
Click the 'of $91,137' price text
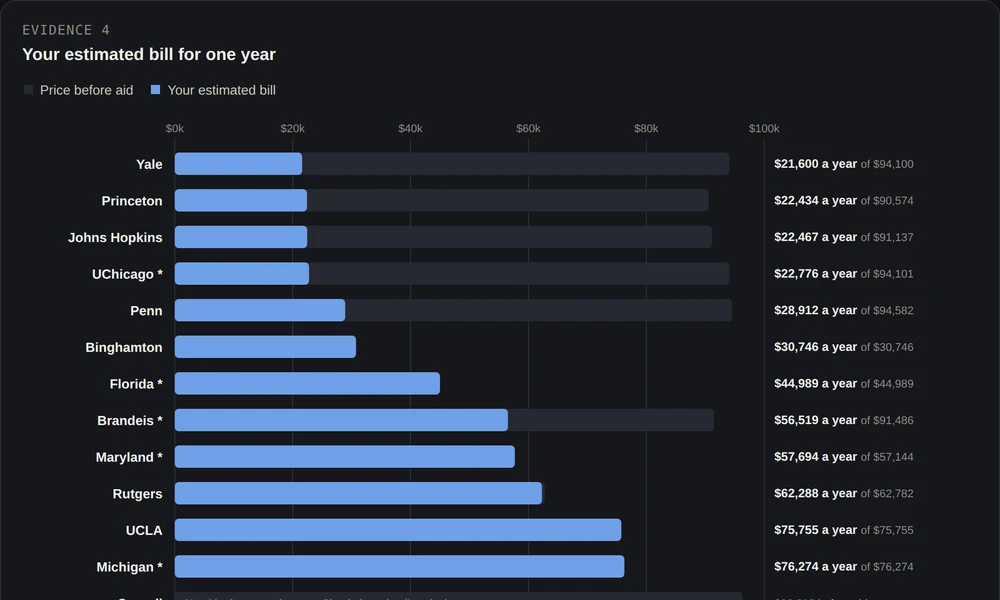point(887,238)
